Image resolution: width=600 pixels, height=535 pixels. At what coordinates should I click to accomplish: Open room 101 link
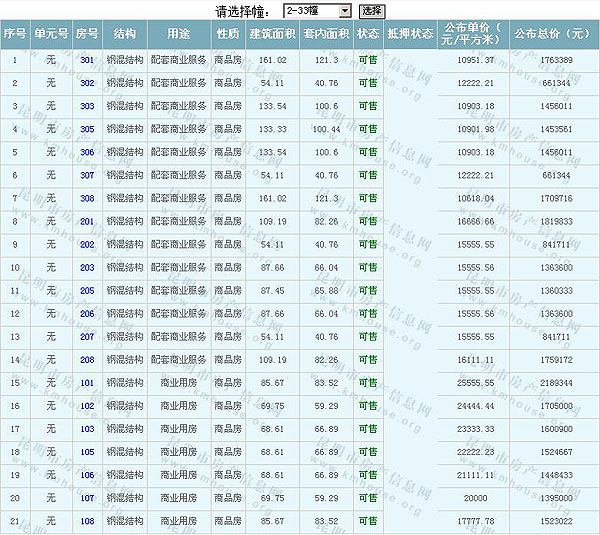coord(87,382)
